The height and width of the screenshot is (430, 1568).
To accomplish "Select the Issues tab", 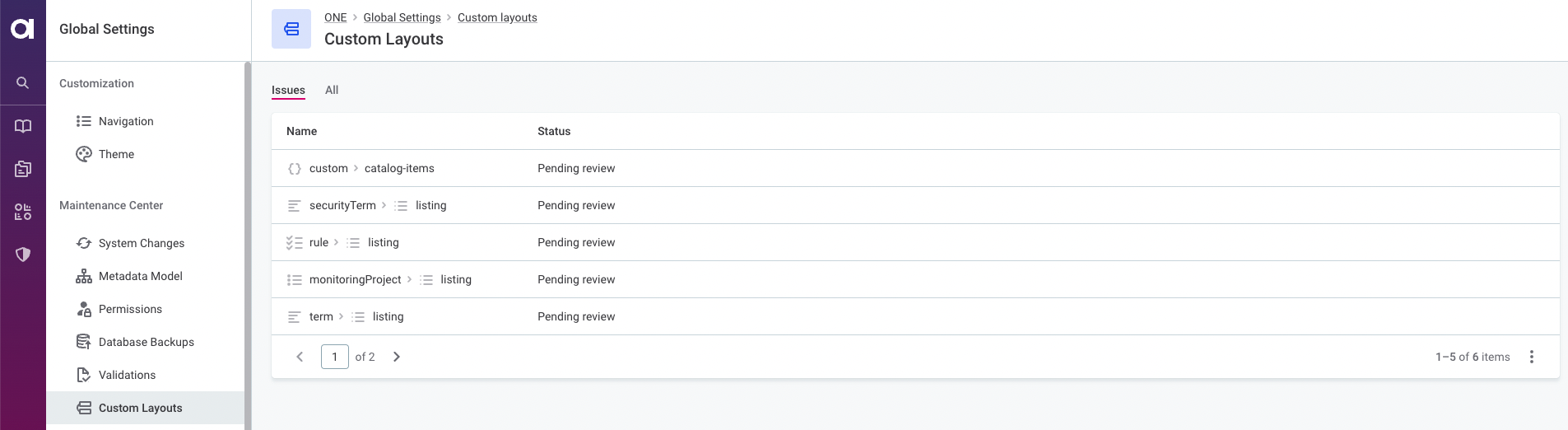I will pyautogui.click(x=288, y=90).
